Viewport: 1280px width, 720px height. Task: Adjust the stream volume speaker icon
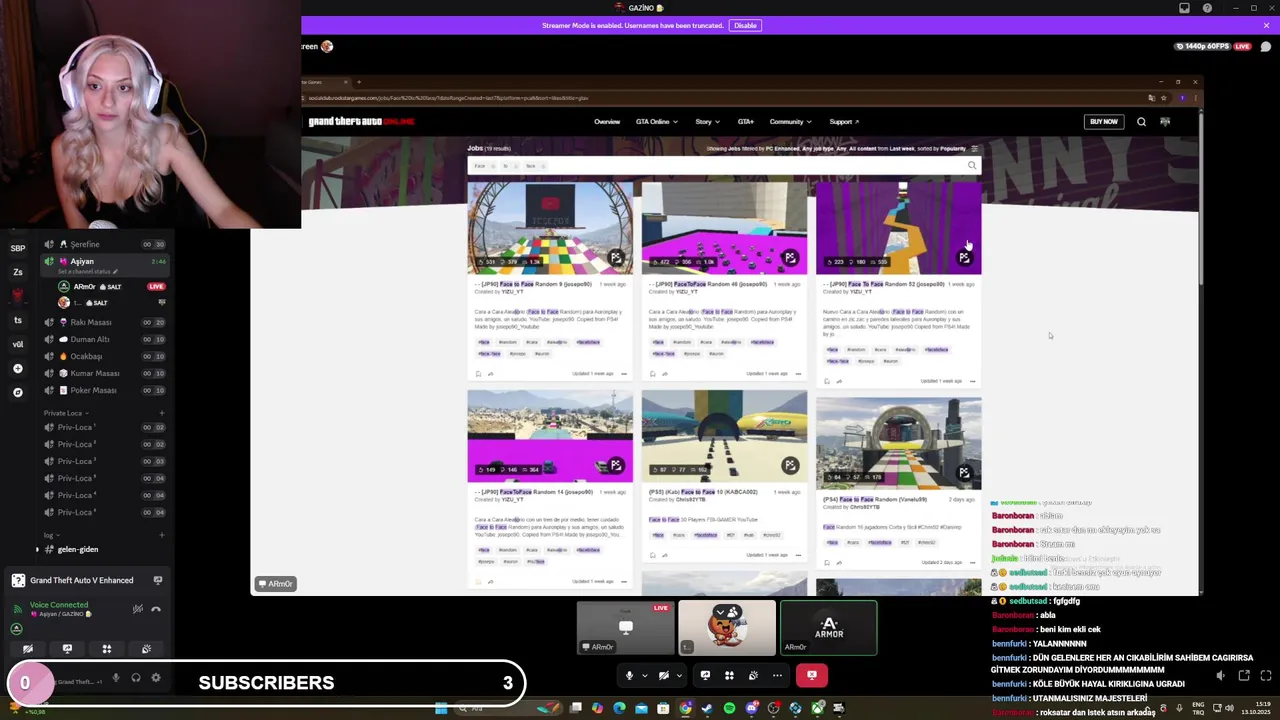(x=1220, y=676)
